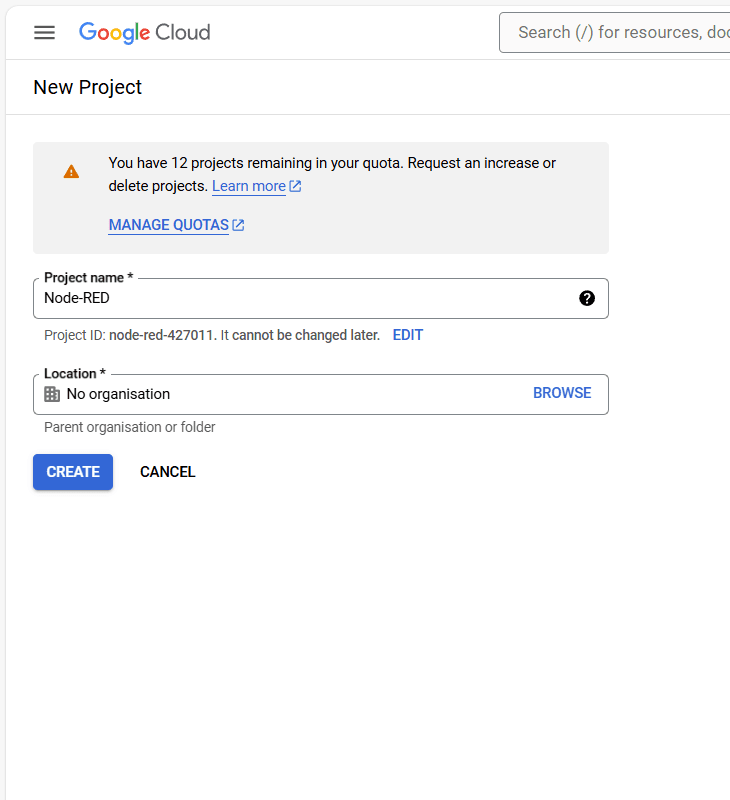Click BROWSE to pick a parent organisation
The width and height of the screenshot is (730, 800).
click(562, 392)
